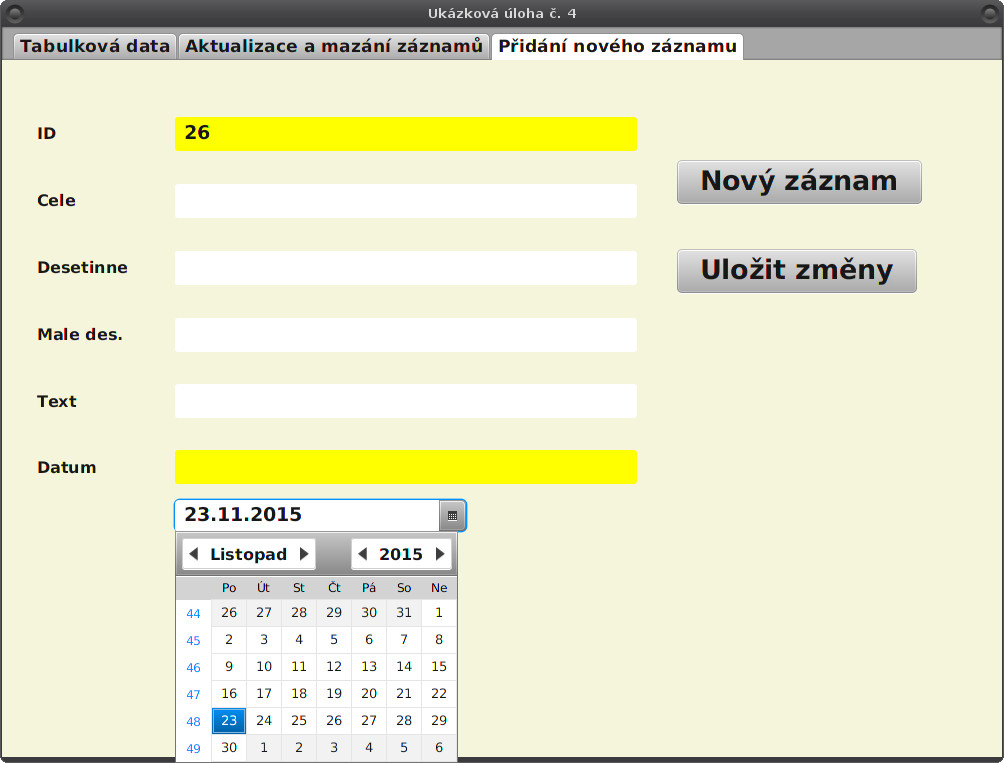The image size is (1004, 763).
Task: Click the yellow Datum field
Action: 405,466
